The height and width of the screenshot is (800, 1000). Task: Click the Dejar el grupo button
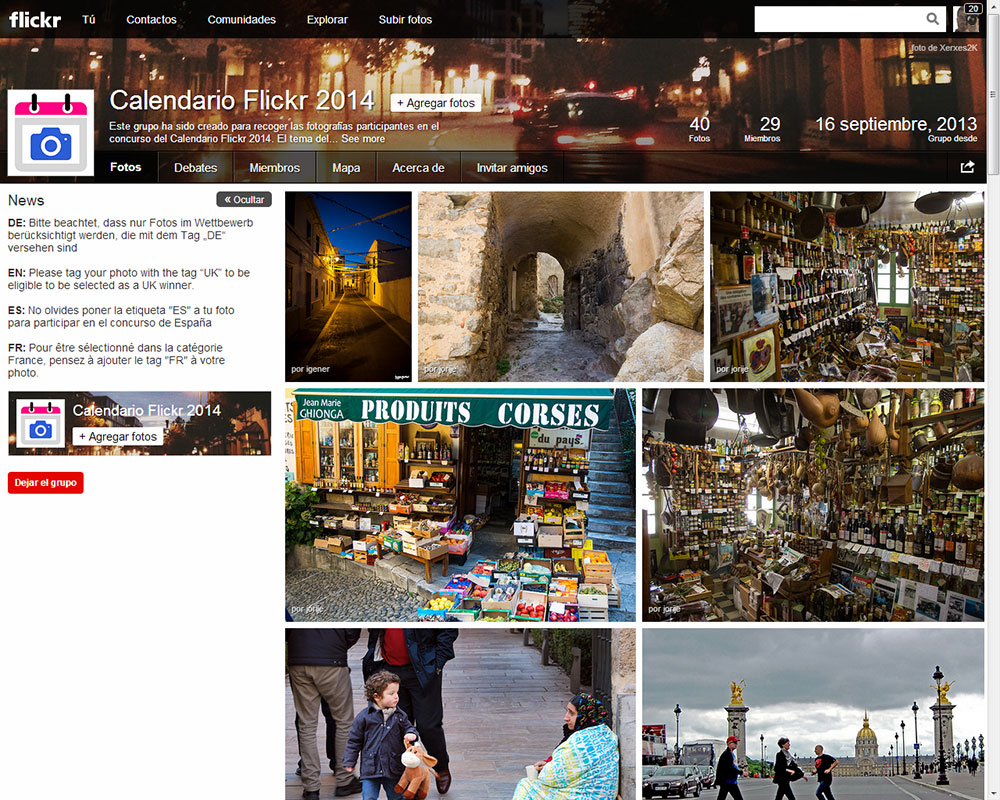[x=45, y=482]
